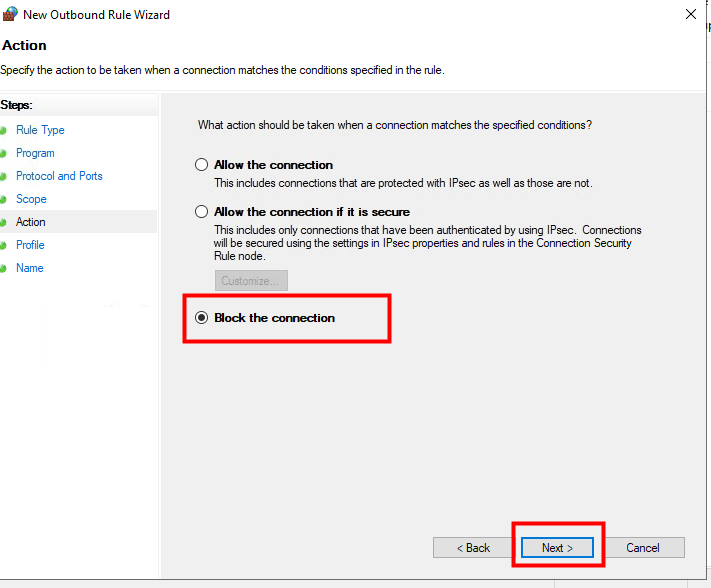
Task: Click green bullet beside Scope step
Action: [x=4, y=199]
